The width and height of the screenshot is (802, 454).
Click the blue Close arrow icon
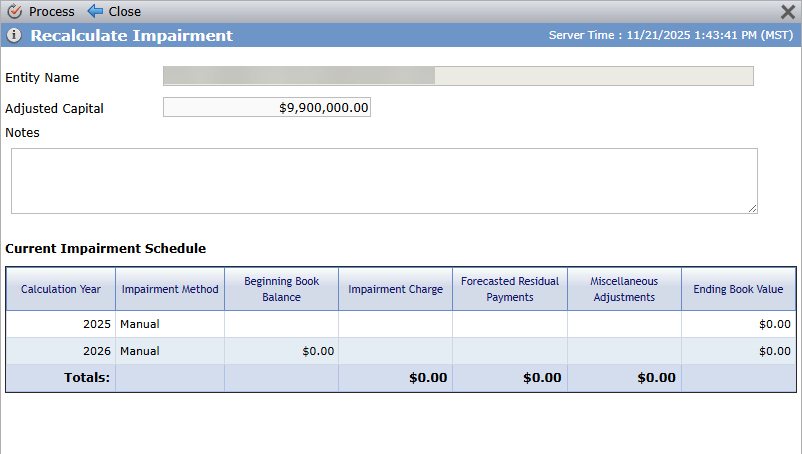coord(95,11)
